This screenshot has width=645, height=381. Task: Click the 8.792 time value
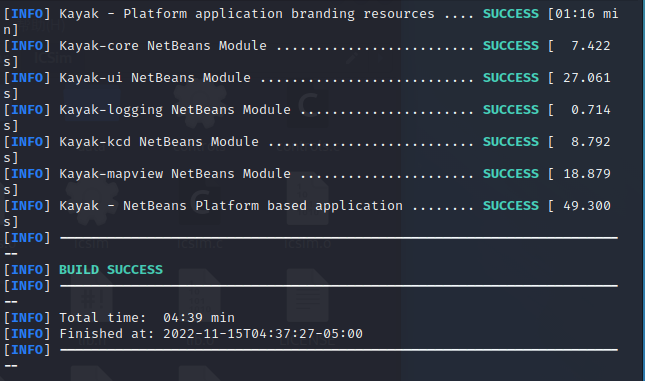click(x=591, y=142)
